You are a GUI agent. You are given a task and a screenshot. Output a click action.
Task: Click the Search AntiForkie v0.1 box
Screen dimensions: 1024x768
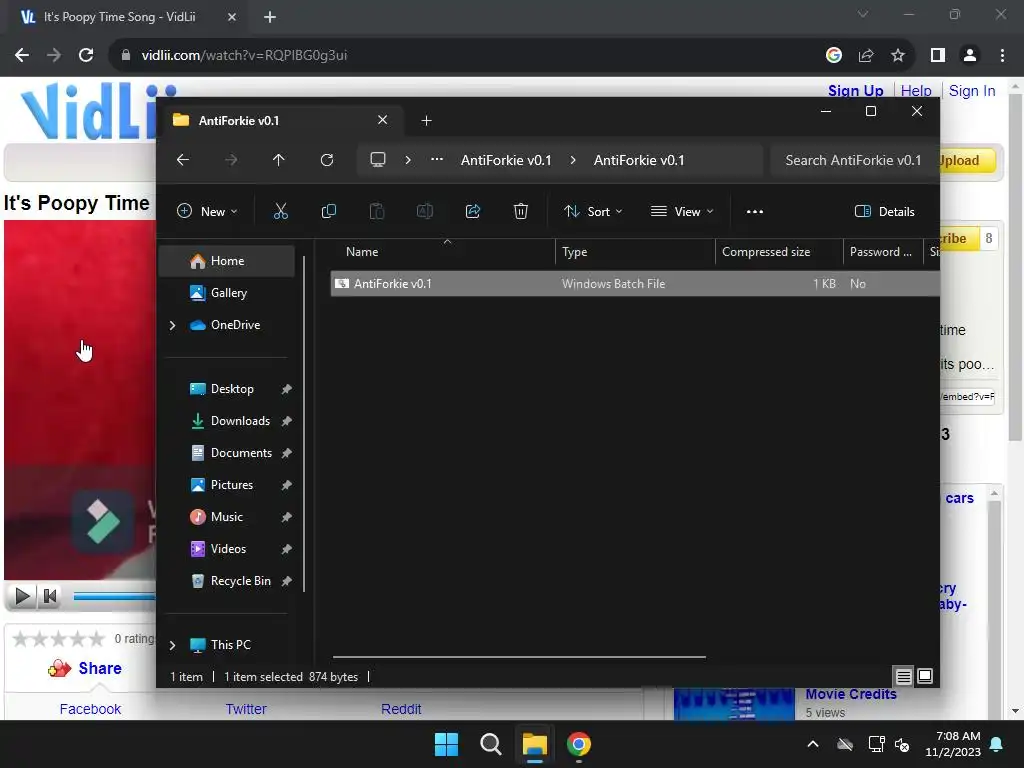pos(853,161)
